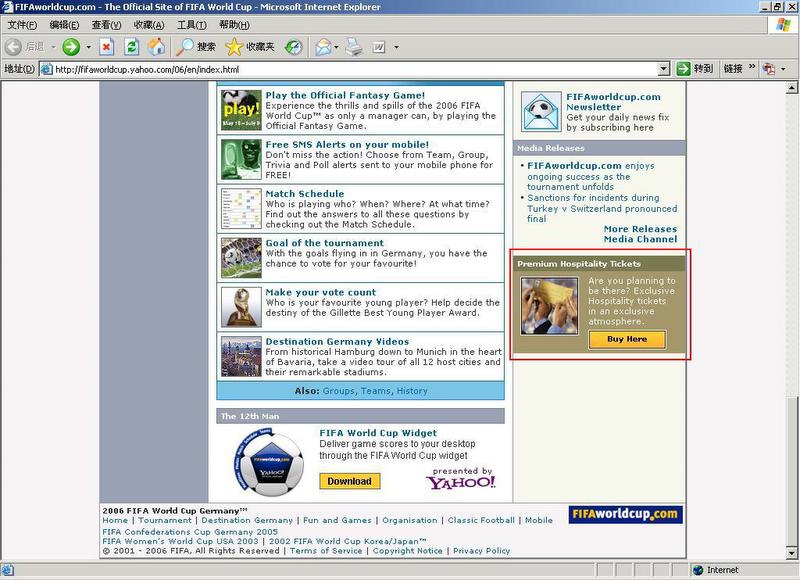Open the FIFAworldcup.com Newsletter link
The height and width of the screenshot is (580, 800).
pyautogui.click(x=613, y=102)
